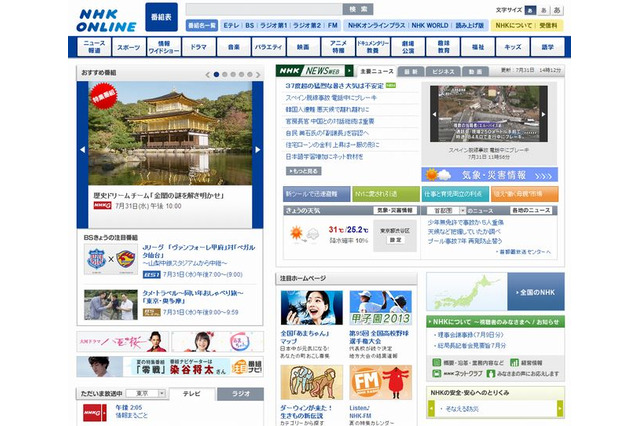Click the 設定 weather location button
This screenshot has height=426, width=640.
396,240
